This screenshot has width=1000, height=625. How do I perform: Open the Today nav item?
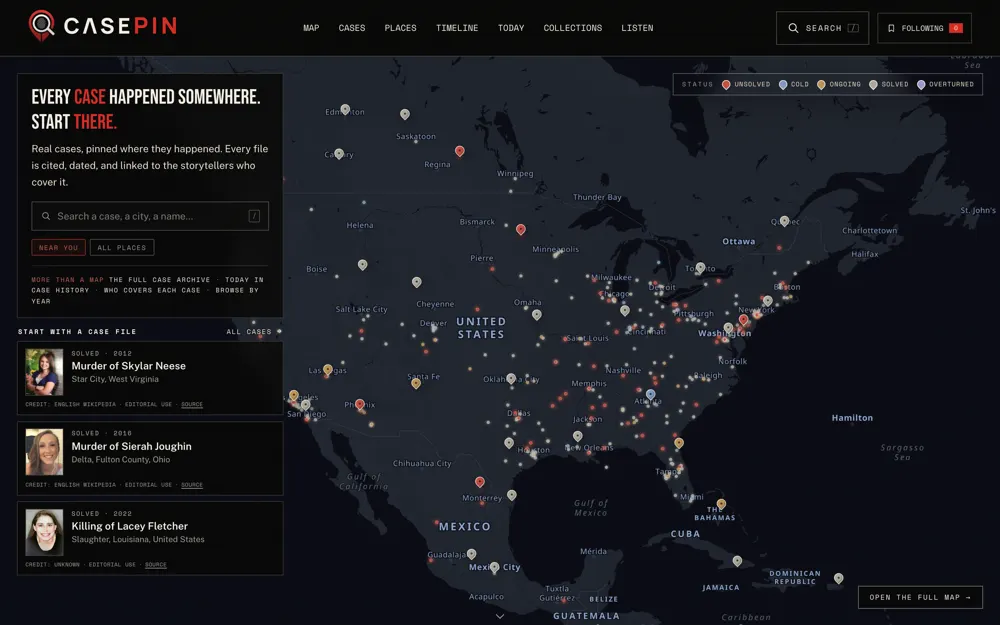click(x=511, y=28)
